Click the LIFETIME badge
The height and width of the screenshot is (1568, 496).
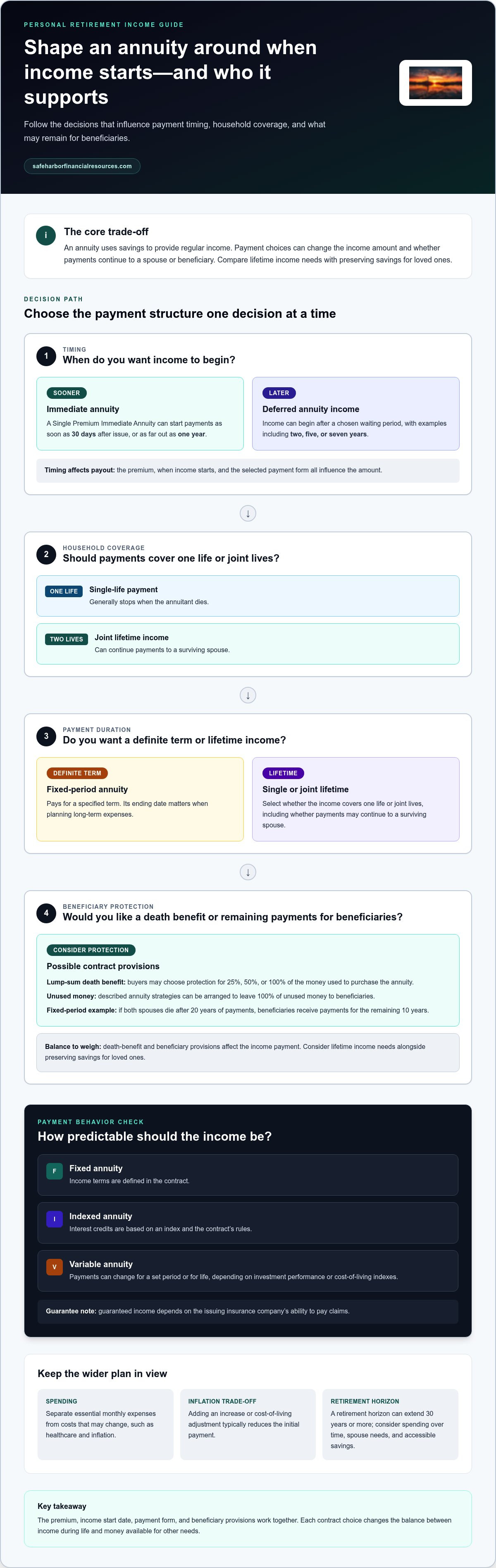tap(283, 774)
